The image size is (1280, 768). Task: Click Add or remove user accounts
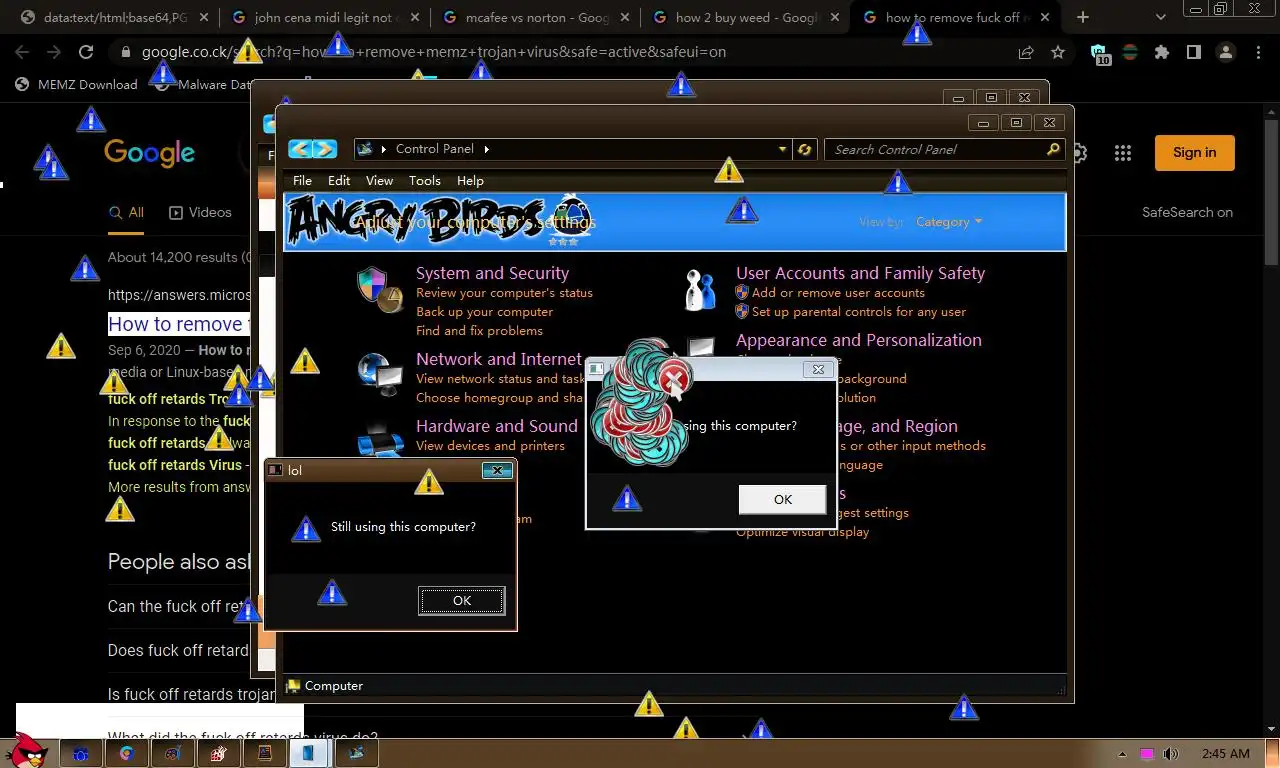(x=838, y=293)
